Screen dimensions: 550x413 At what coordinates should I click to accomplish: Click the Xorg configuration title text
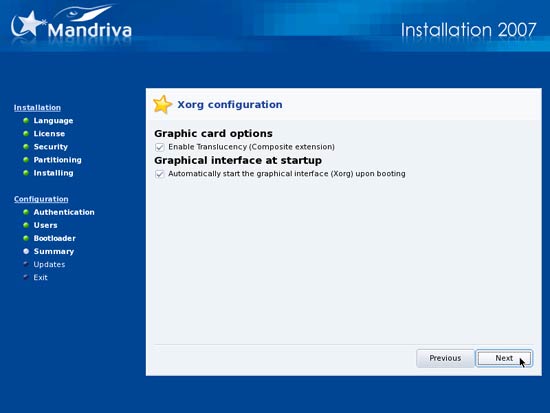click(230, 105)
